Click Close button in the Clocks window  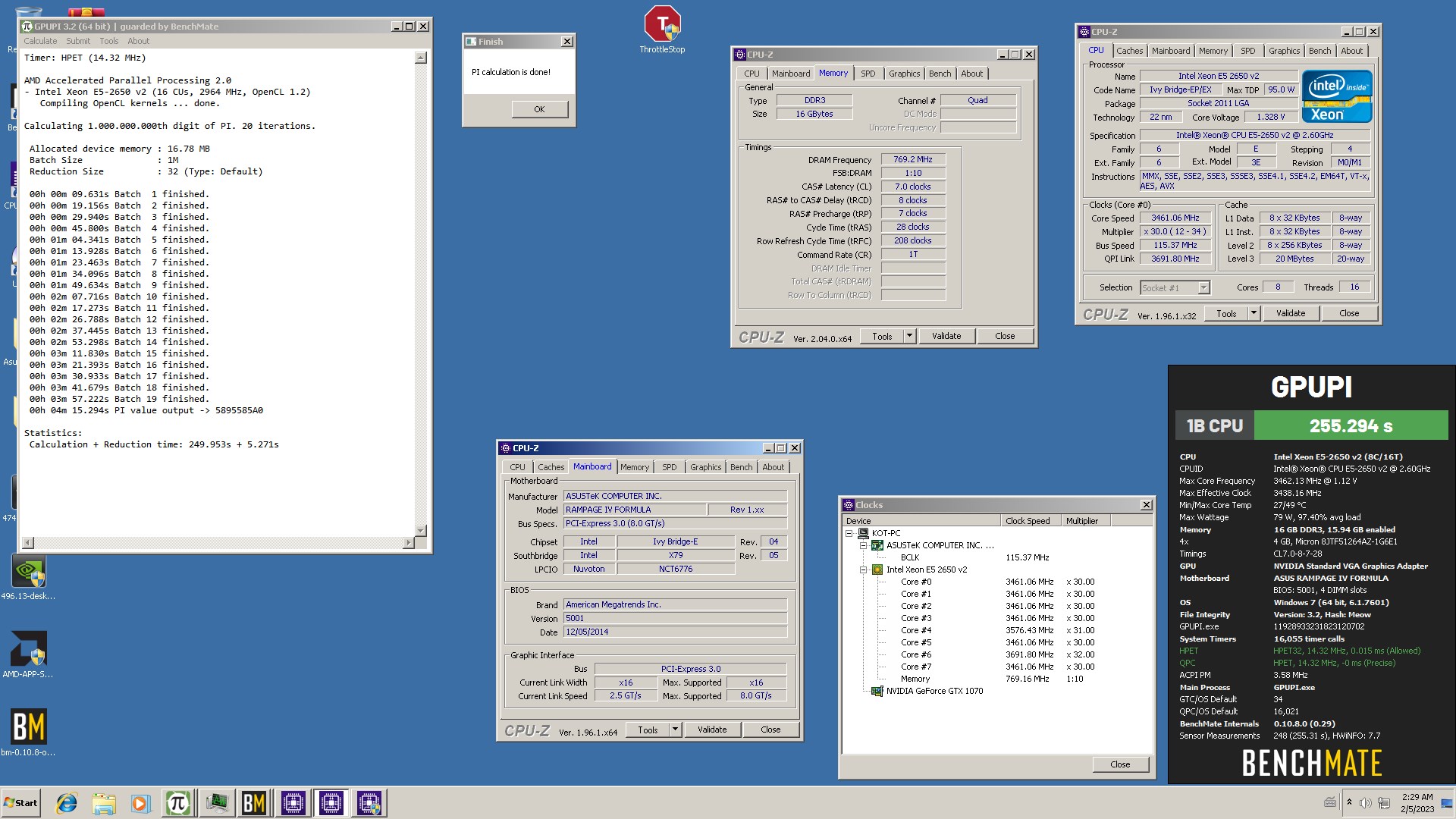point(1120,764)
